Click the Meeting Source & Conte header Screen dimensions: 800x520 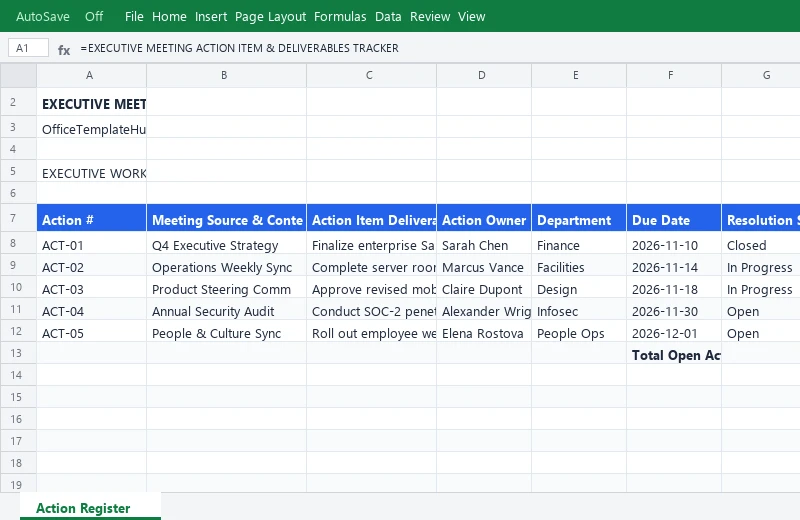227,218
